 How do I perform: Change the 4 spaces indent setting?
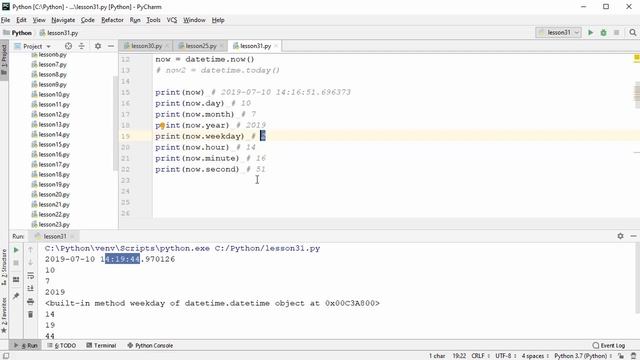point(535,356)
